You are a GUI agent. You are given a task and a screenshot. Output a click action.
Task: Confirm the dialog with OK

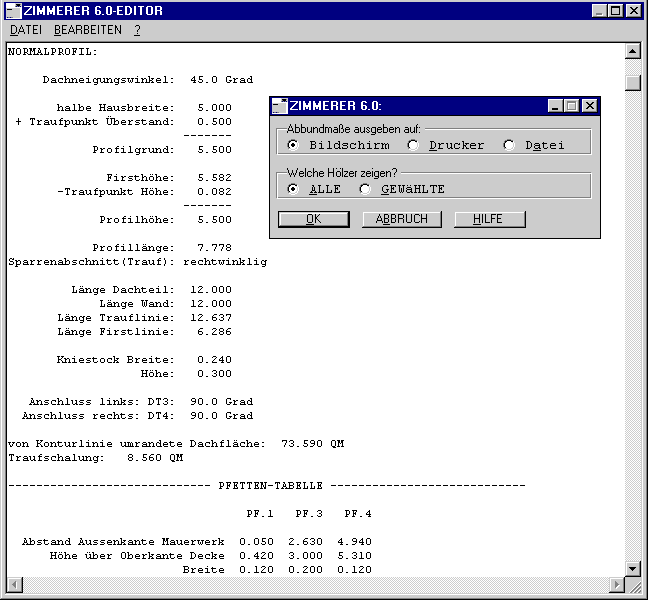(x=313, y=219)
